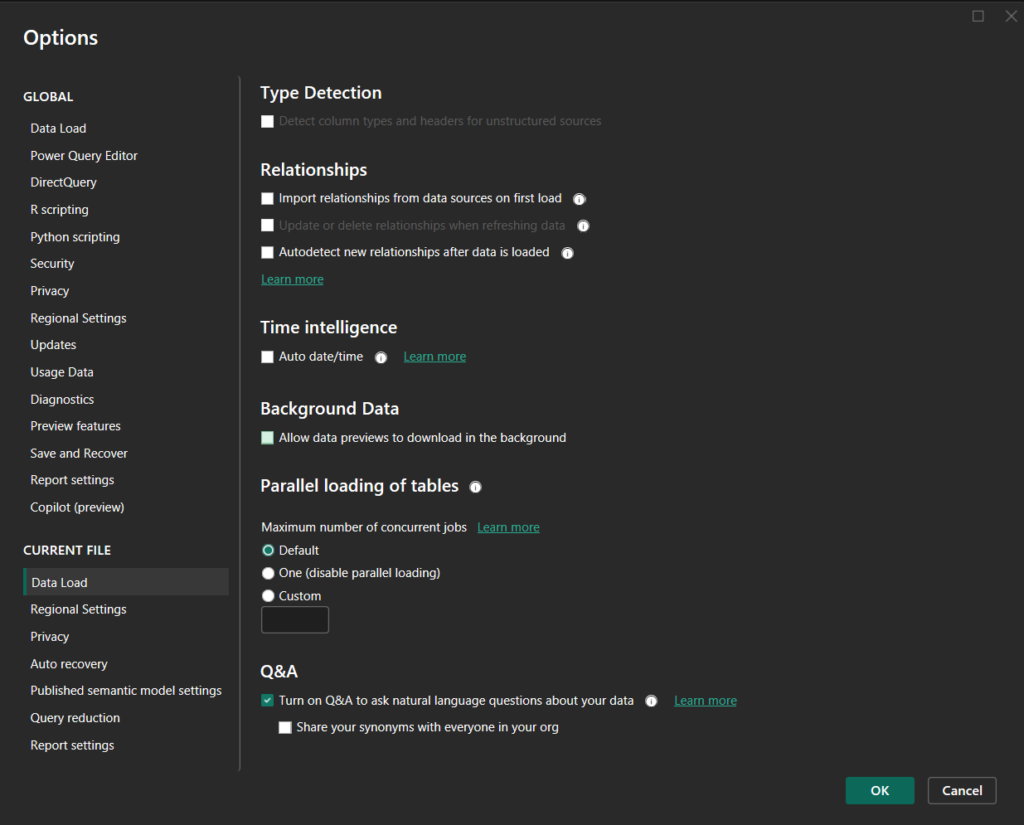The image size is (1024, 825).
Task: Click info icon beside Autodetect new relationships
Action: [x=567, y=252]
